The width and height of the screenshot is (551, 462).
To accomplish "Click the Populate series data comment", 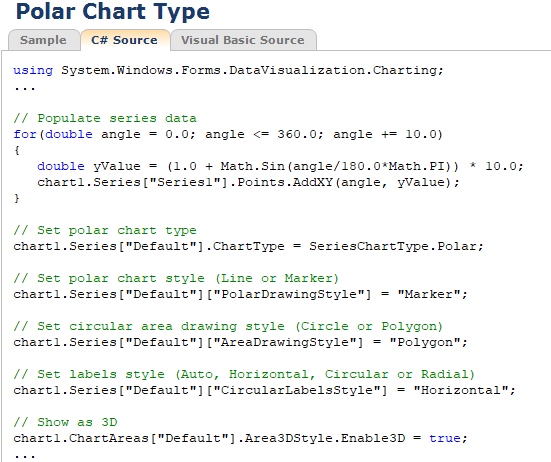I will [x=105, y=118].
